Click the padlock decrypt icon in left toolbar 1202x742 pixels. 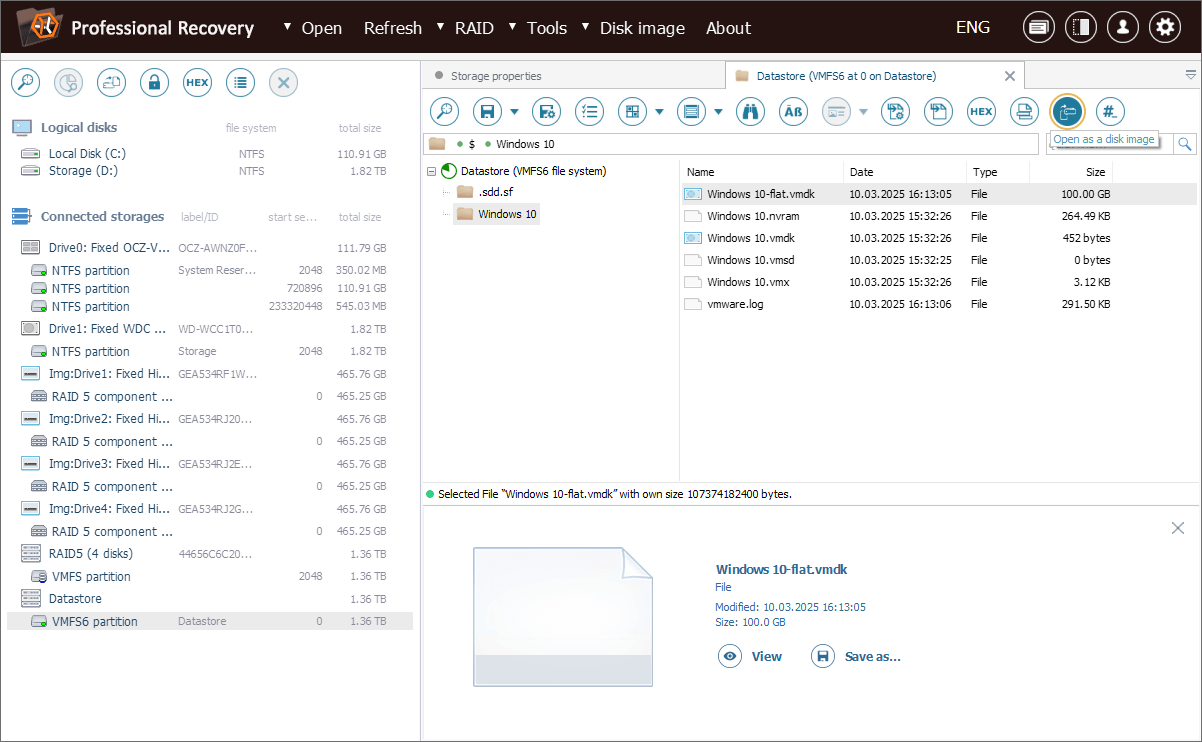click(154, 83)
